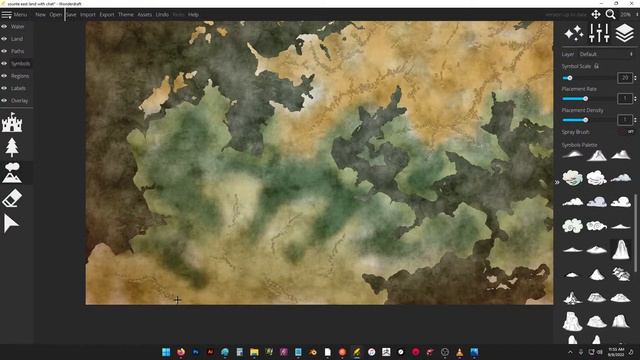Image resolution: width=640 pixels, height=360 pixels.
Task: Open VLC cone from the taskbar
Action: pyautogui.click(x=460, y=352)
